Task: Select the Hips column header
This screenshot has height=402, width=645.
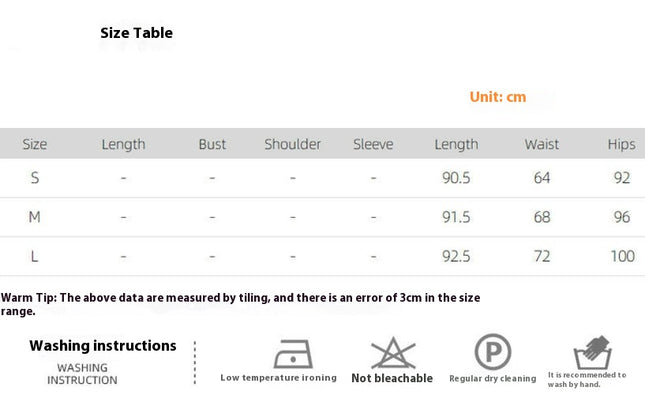Action: [x=622, y=144]
